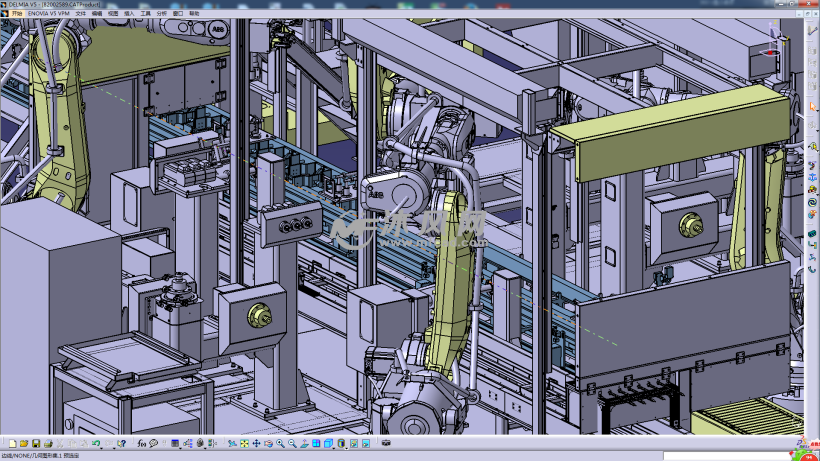Open the Formula f(x) tool

[142, 443]
